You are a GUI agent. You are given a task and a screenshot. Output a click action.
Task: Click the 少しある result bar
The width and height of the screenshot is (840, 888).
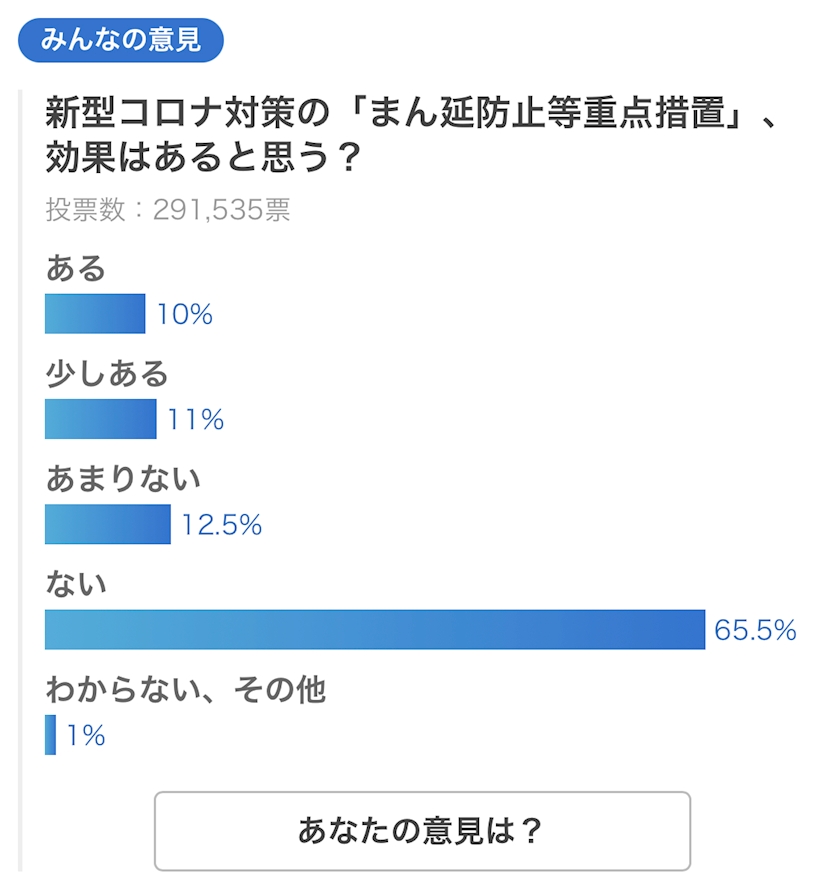(x=101, y=419)
